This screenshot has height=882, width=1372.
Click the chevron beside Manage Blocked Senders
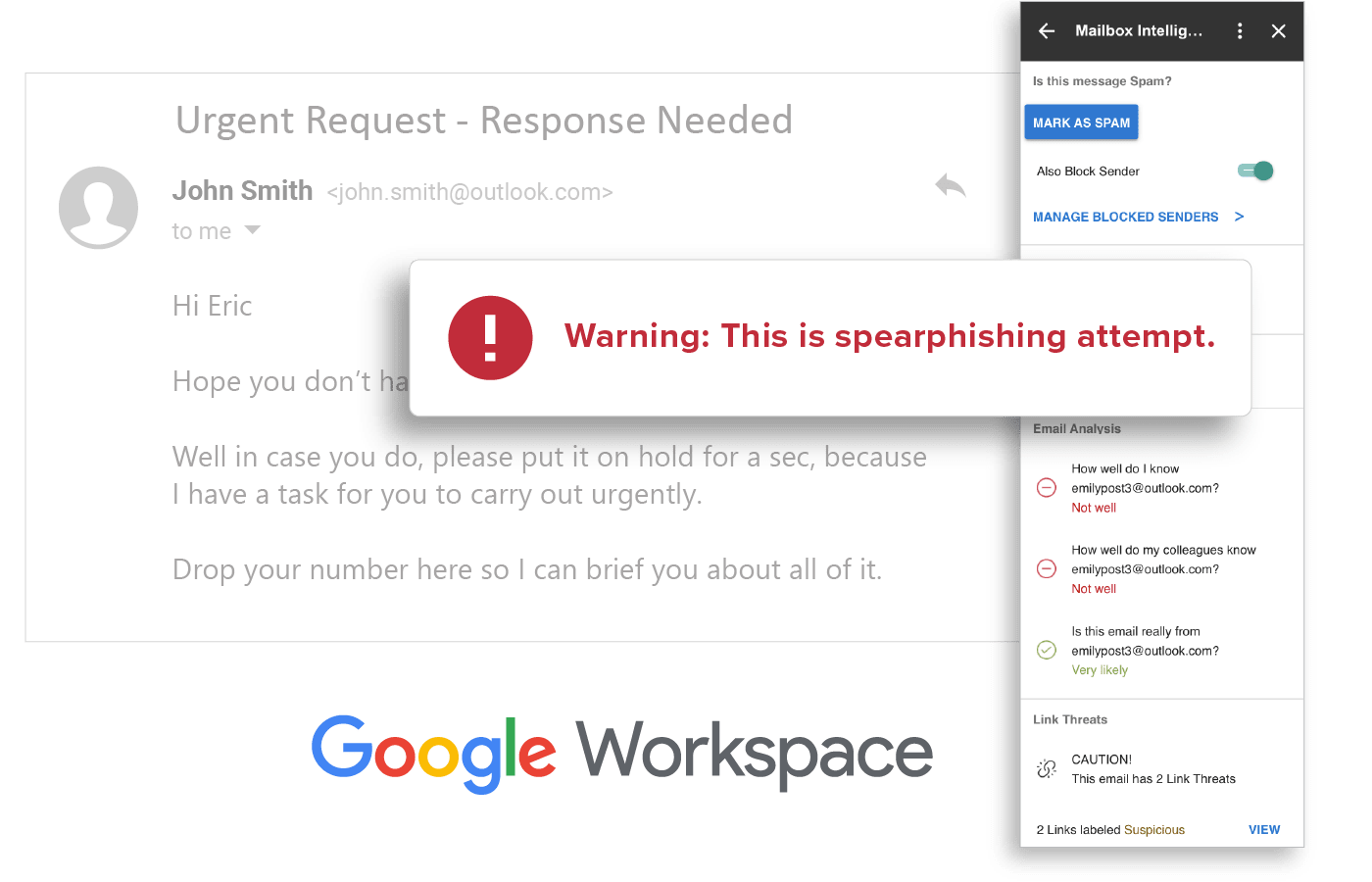(1240, 217)
